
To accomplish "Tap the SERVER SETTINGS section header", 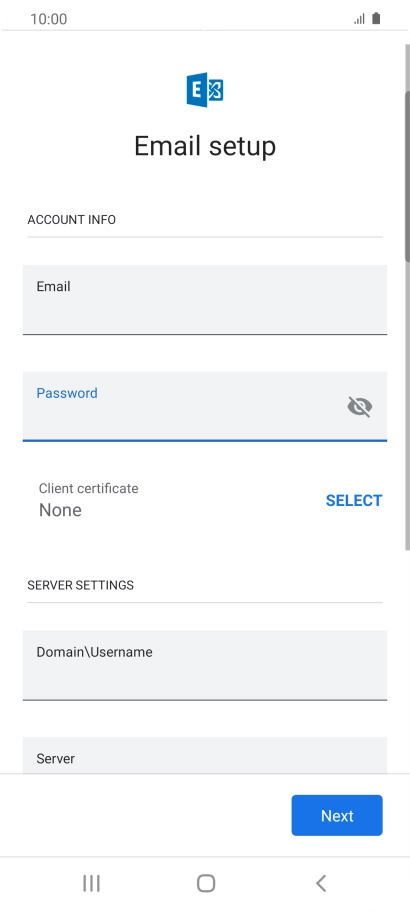I will (81, 585).
